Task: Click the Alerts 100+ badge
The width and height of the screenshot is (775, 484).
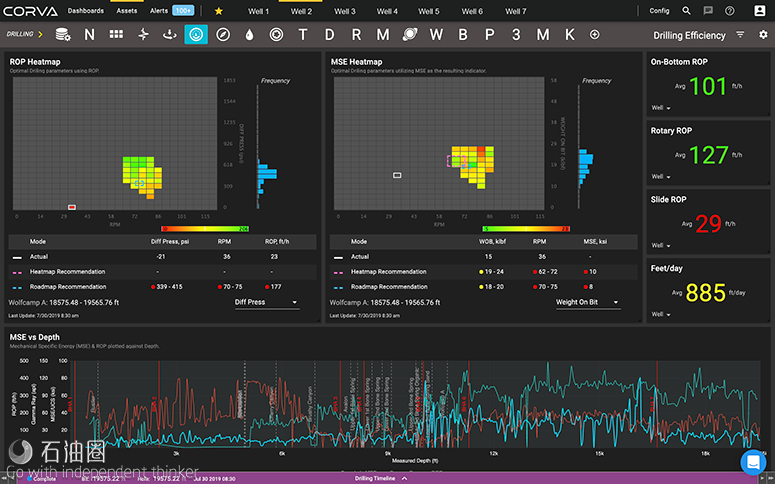Action: [183, 11]
